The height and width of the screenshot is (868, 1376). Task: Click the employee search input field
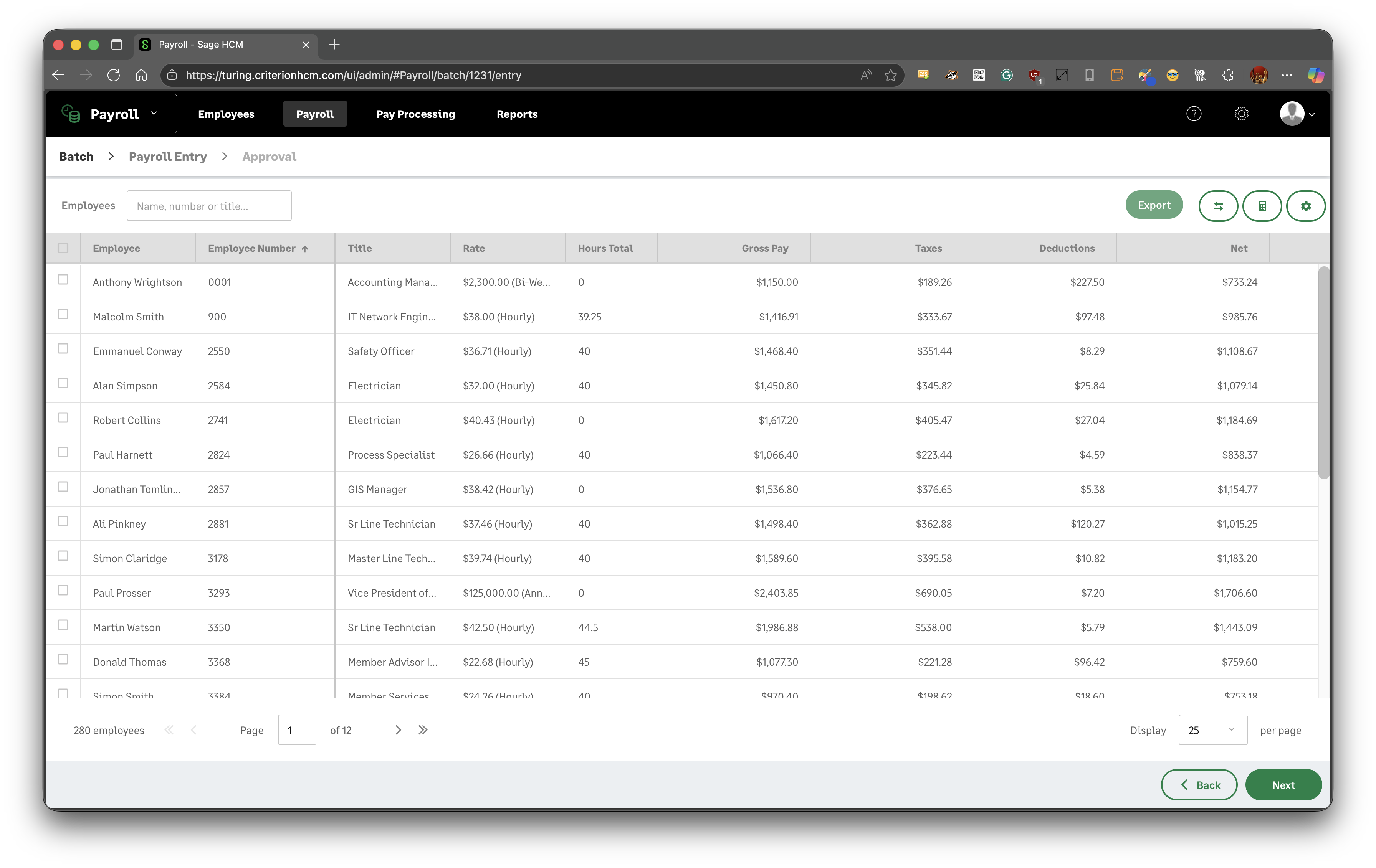pyautogui.click(x=209, y=206)
